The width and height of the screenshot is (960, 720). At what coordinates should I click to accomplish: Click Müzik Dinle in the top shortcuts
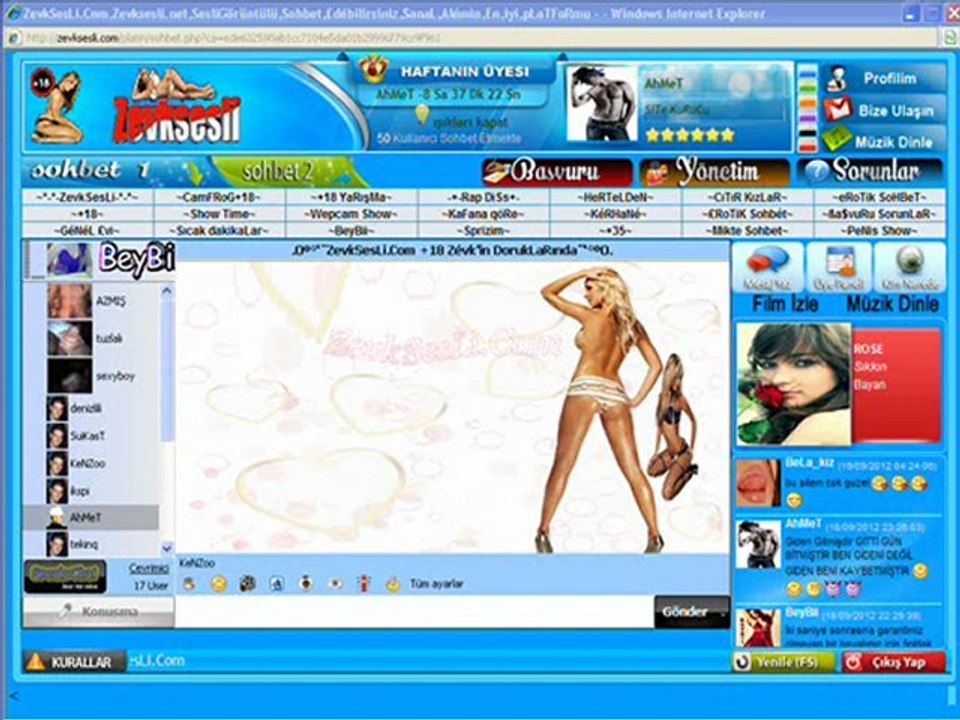[883, 141]
